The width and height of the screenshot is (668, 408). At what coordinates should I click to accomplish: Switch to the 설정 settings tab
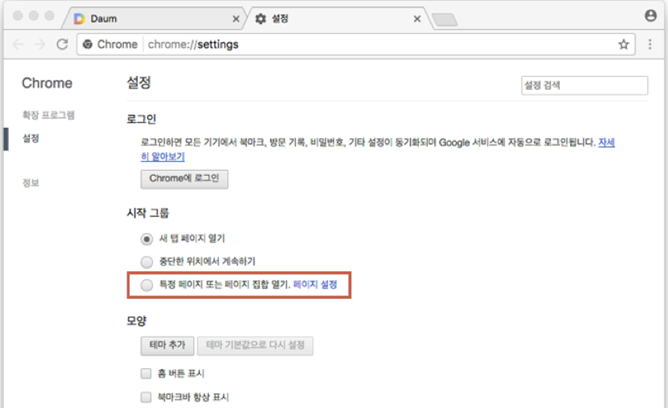(x=337, y=19)
